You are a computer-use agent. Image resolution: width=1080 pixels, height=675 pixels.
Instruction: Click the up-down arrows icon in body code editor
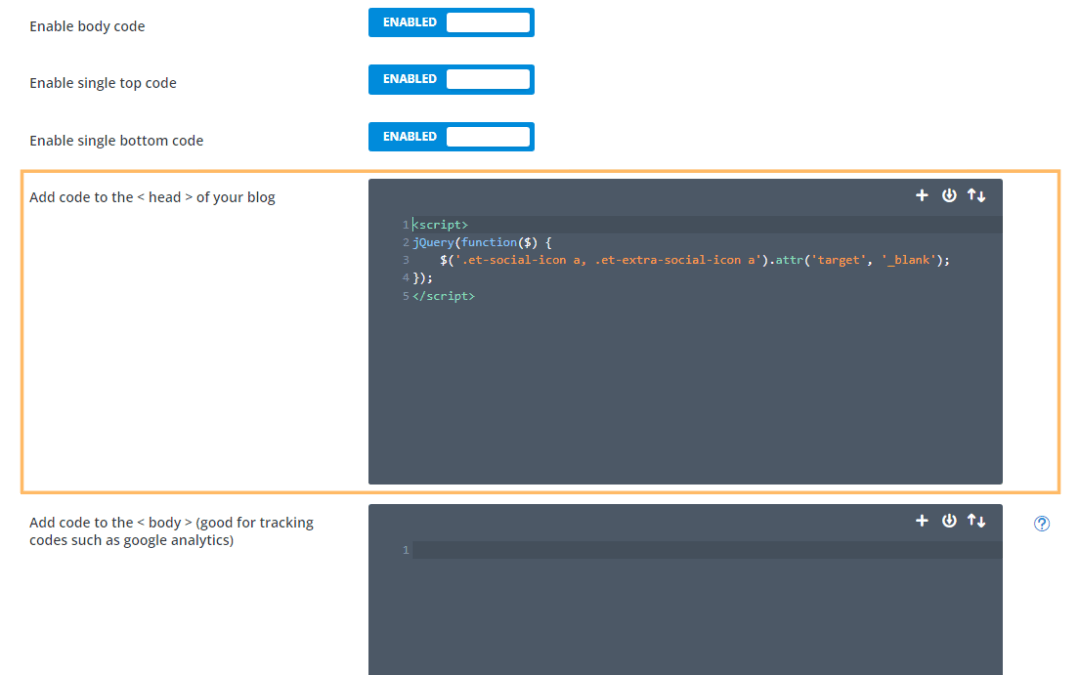pyautogui.click(x=977, y=521)
